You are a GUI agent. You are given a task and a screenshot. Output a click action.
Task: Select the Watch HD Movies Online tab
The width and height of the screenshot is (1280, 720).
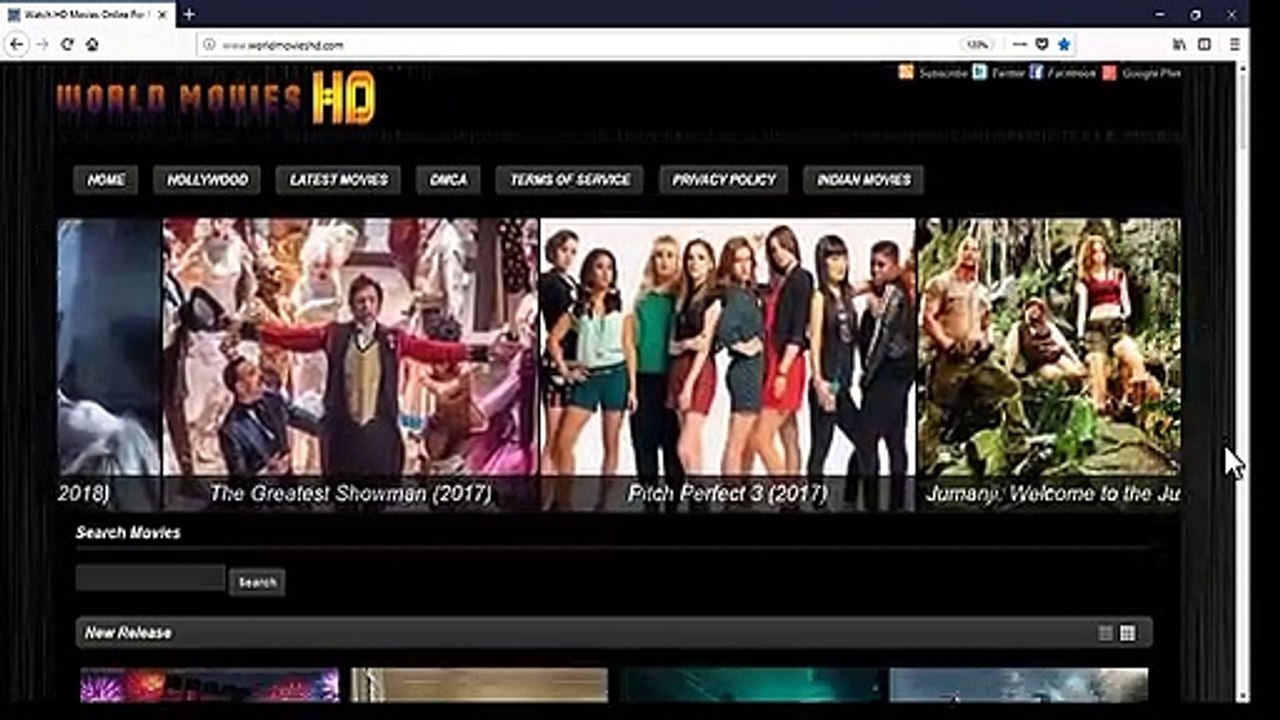click(x=88, y=14)
